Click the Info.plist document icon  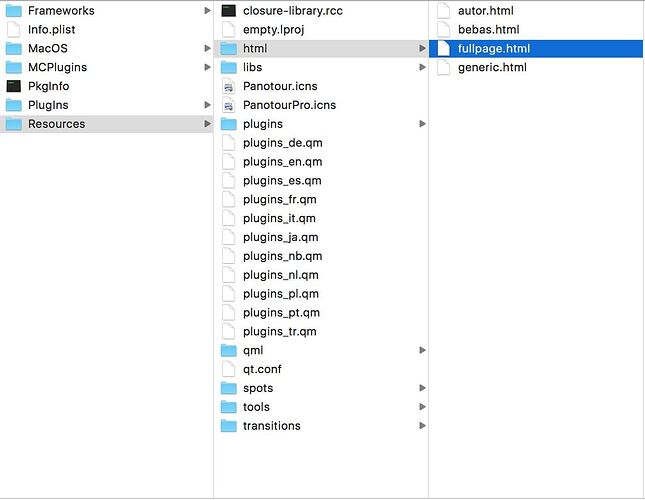14,30
